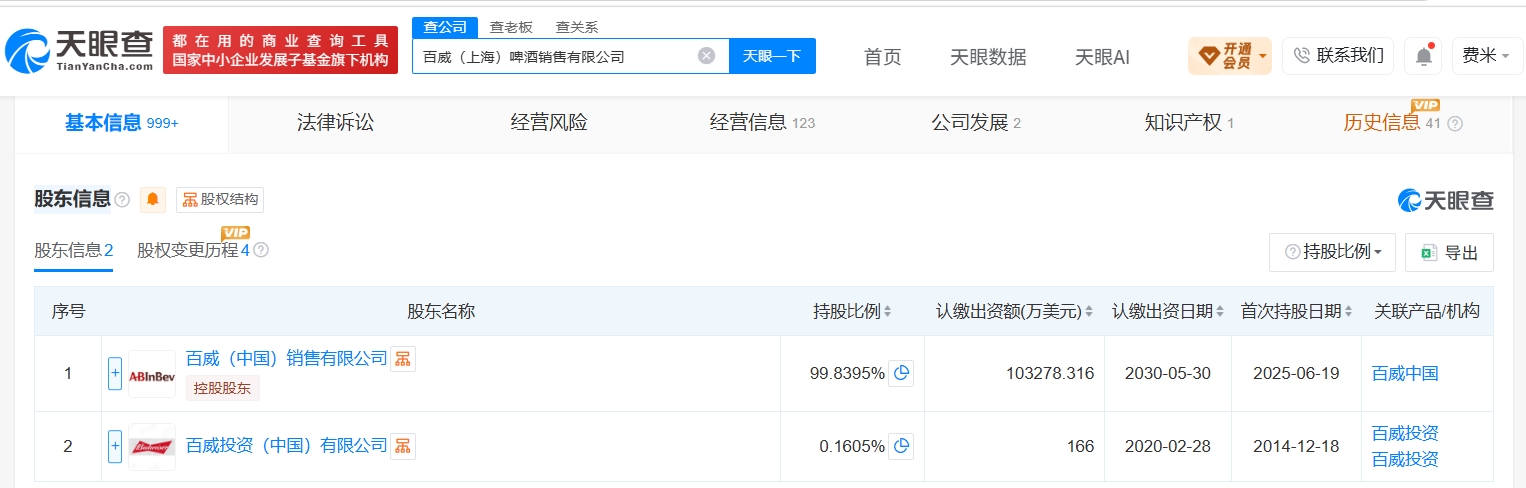Open the 法律诉讼 tab
This screenshot has width=1526, height=488.
click(335, 123)
